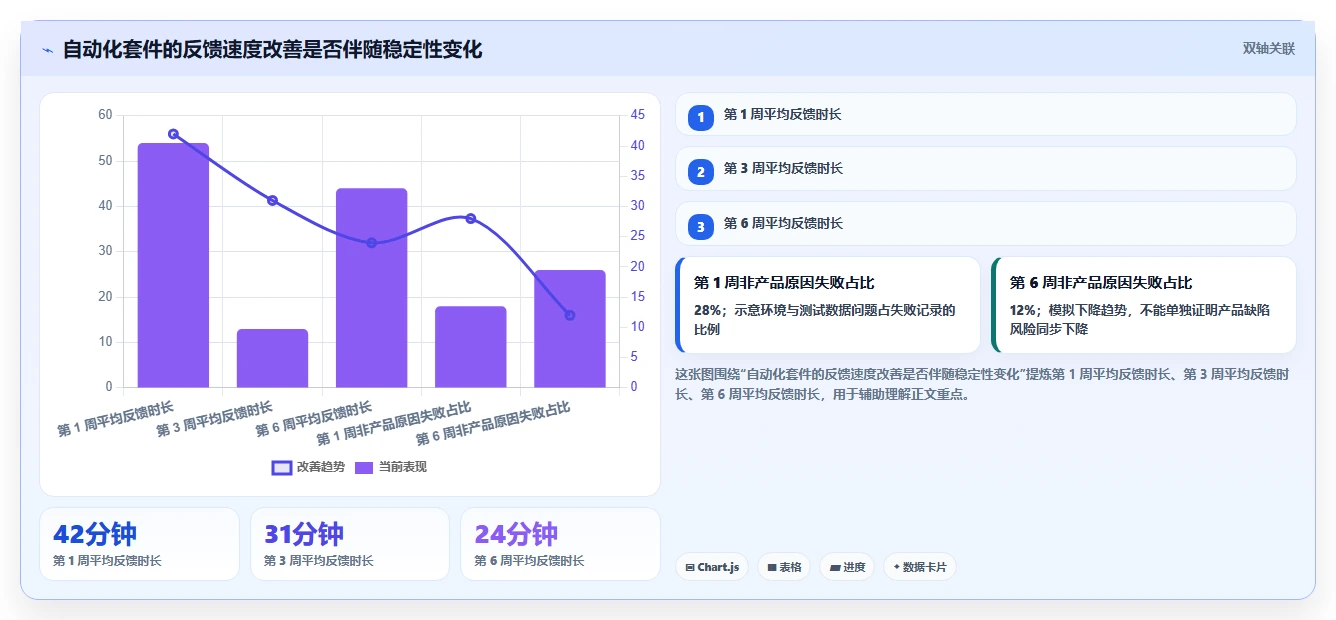Click the 进度 tag
The height and width of the screenshot is (620, 1336).
pyautogui.click(x=847, y=567)
